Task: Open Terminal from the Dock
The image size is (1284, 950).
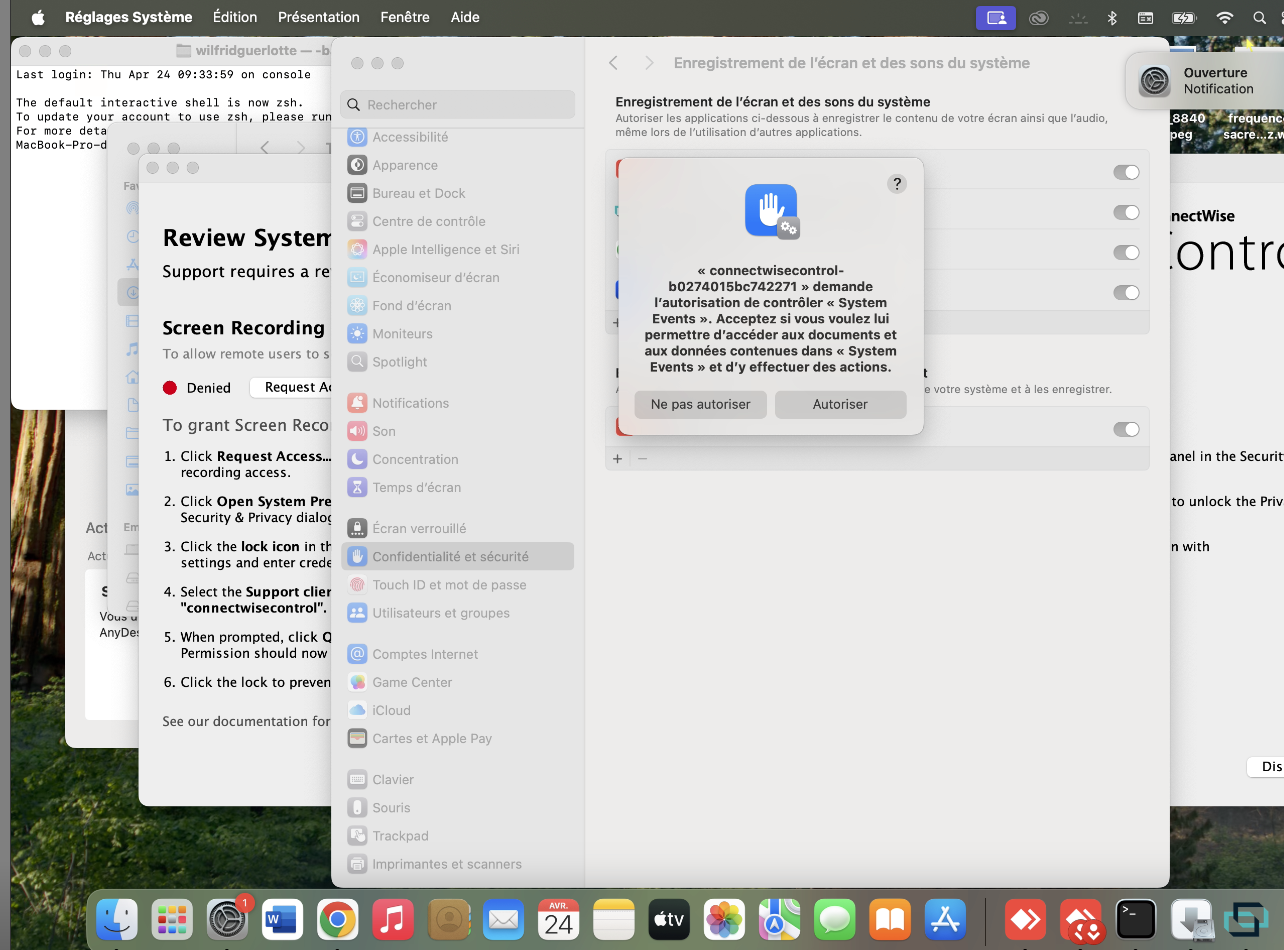Action: click(x=1136, y=918)
